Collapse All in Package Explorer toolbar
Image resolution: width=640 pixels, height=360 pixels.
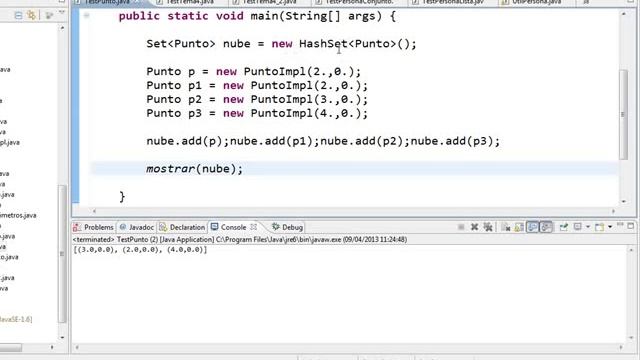click(18, 16)
